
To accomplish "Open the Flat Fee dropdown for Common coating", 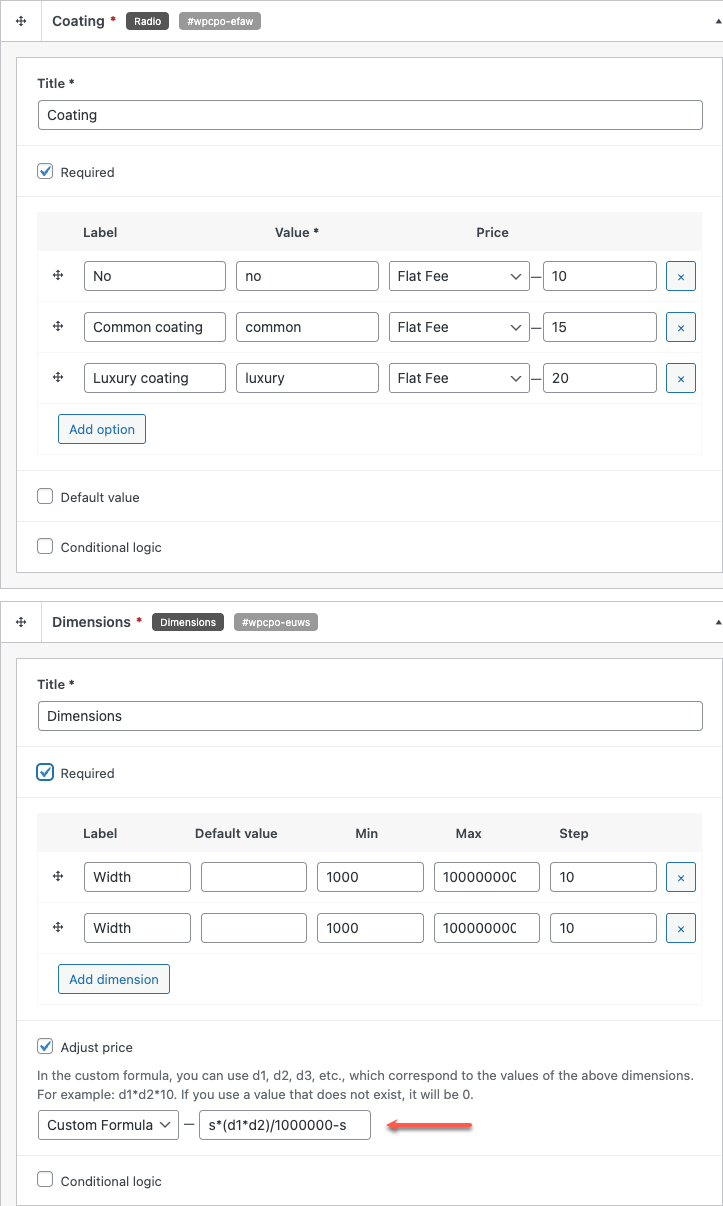I will tap(459, 327).
